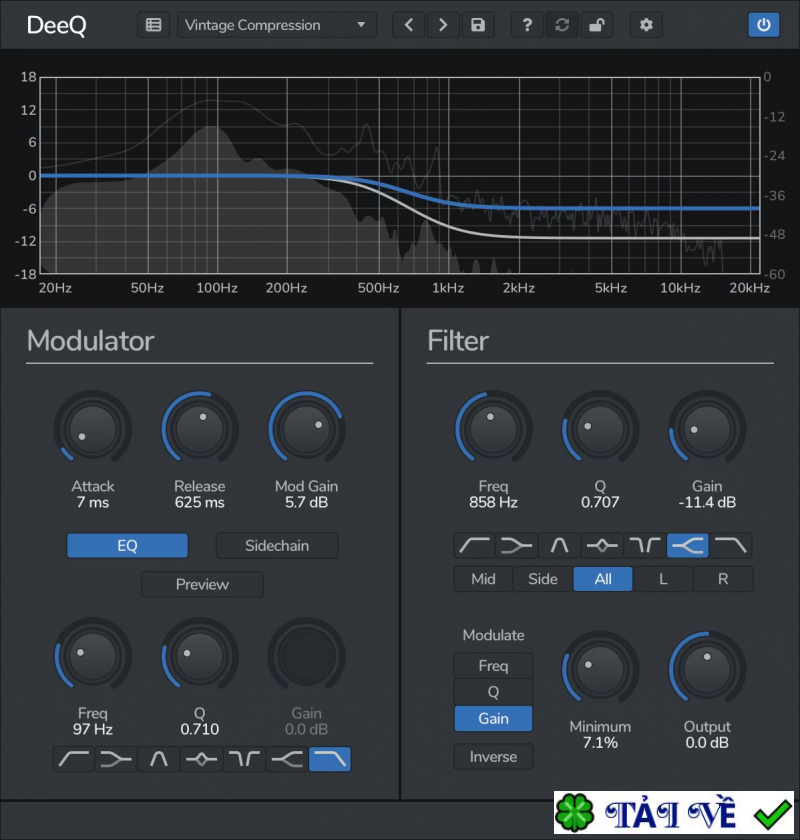800x840 pixels.
Task: Go to the previous preset arrow
Action: point(408,25)
